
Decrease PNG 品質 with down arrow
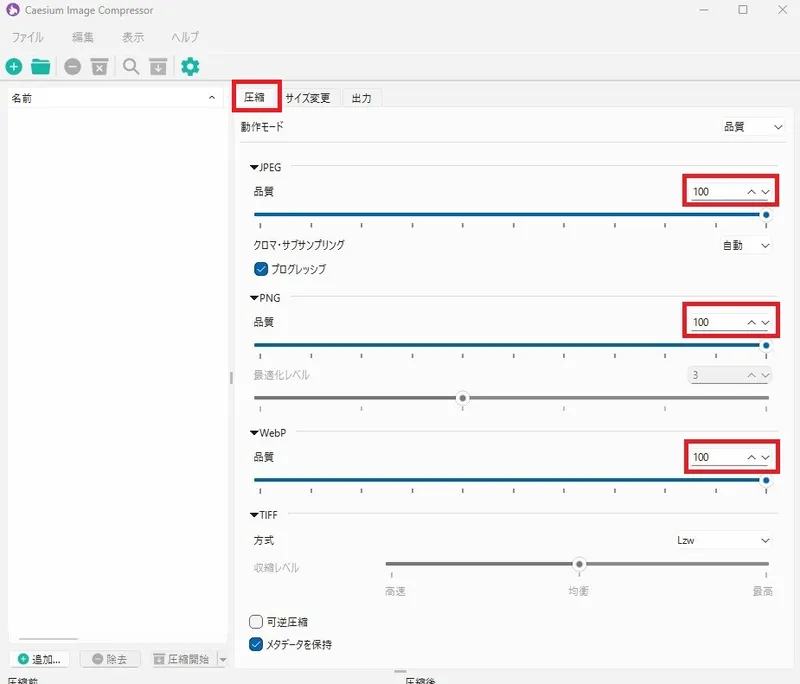coord(765,322)
